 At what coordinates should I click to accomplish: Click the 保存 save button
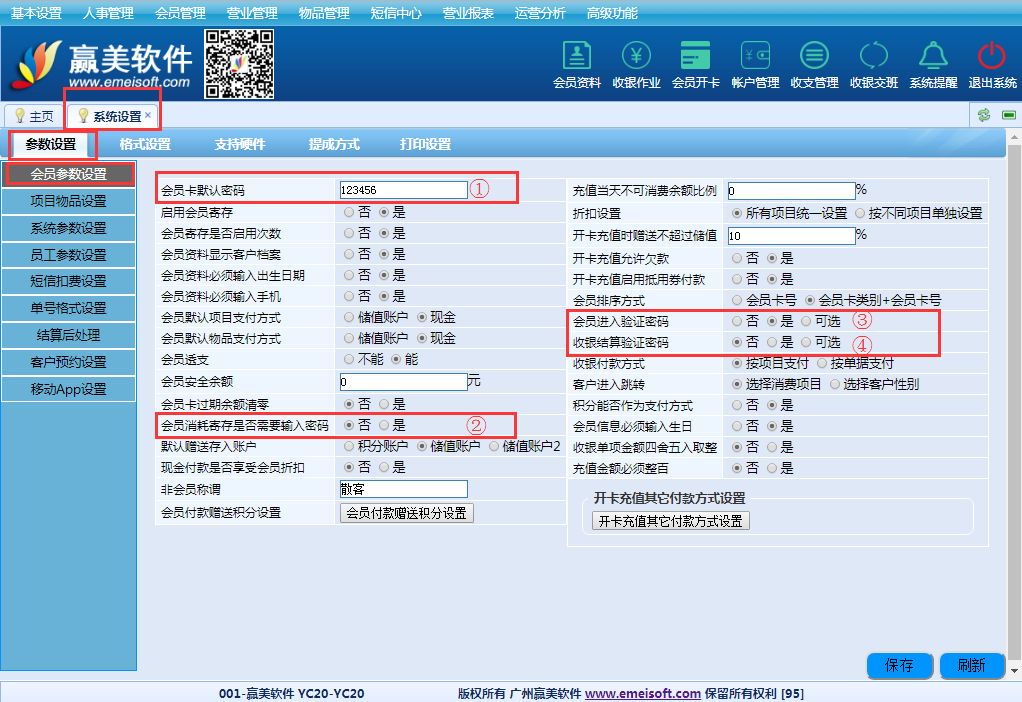900,665
